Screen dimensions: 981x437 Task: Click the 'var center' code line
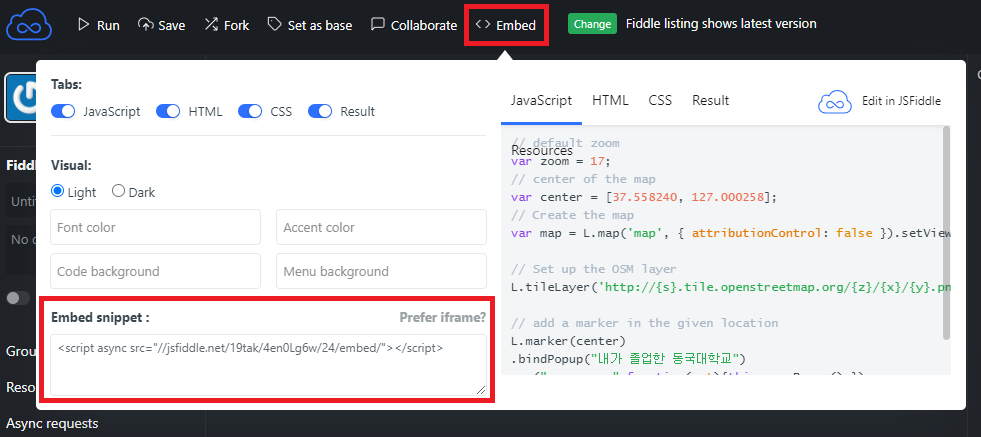click(x=644, y=197)
